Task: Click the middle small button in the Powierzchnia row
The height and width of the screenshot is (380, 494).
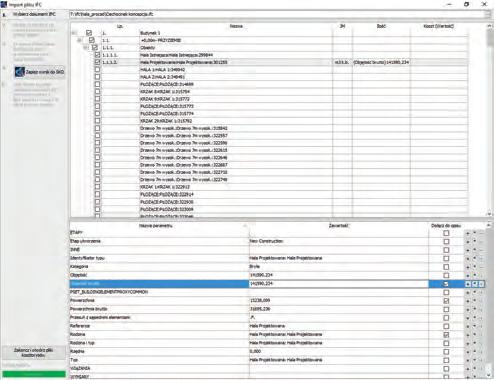Action: [x=475, y=301]
